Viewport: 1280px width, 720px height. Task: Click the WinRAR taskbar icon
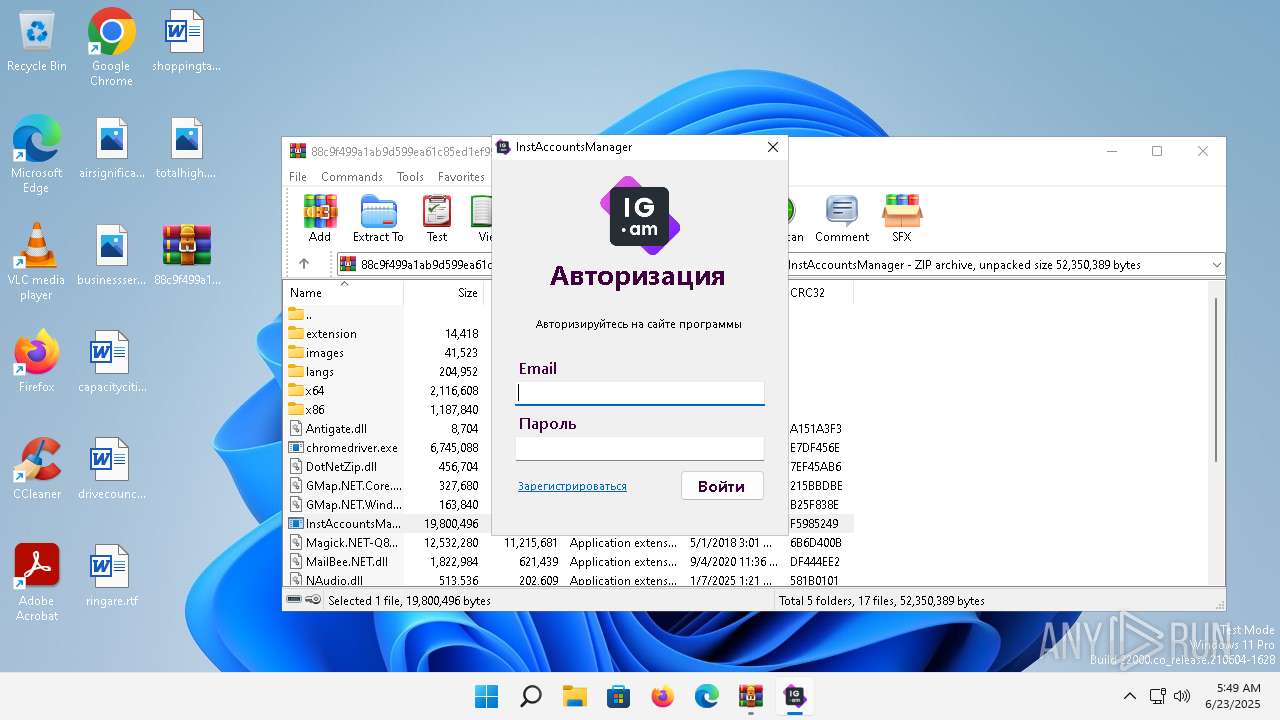[x=751, y=696]
